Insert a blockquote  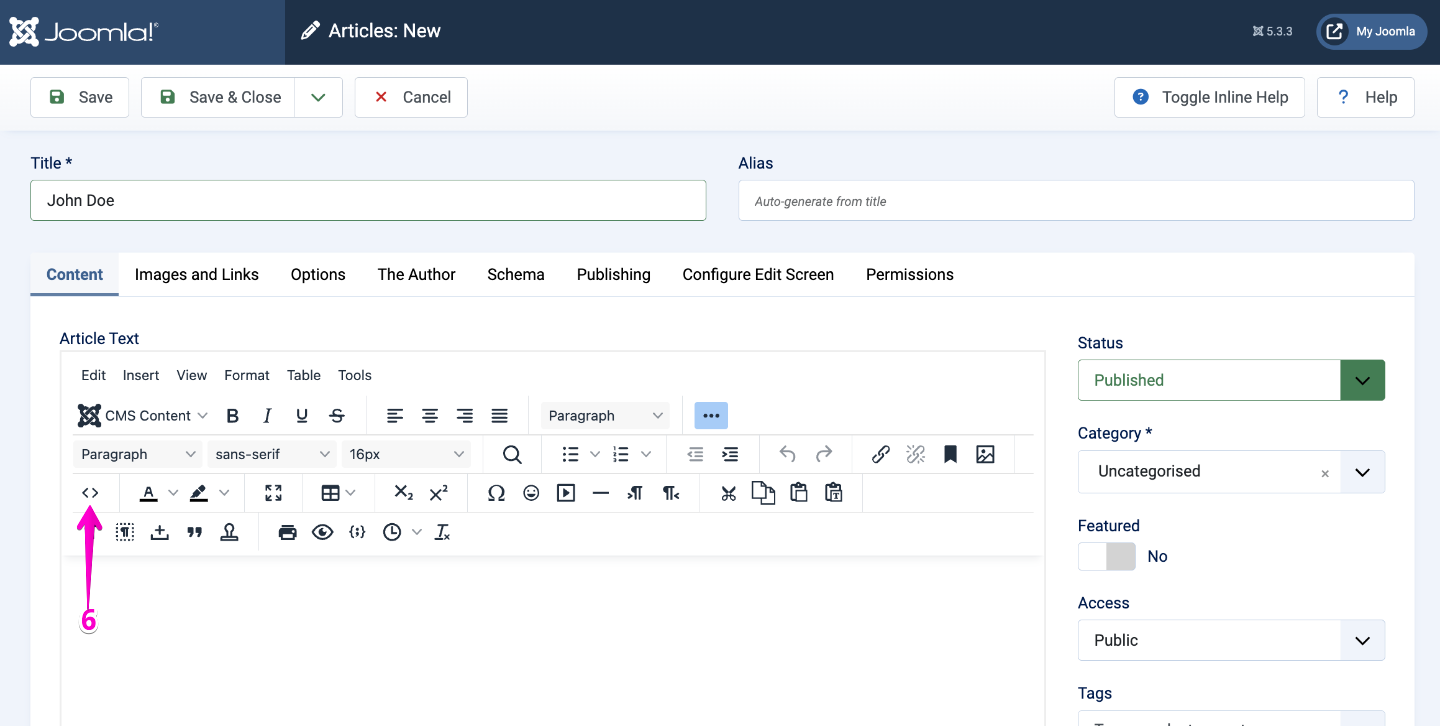195,533
